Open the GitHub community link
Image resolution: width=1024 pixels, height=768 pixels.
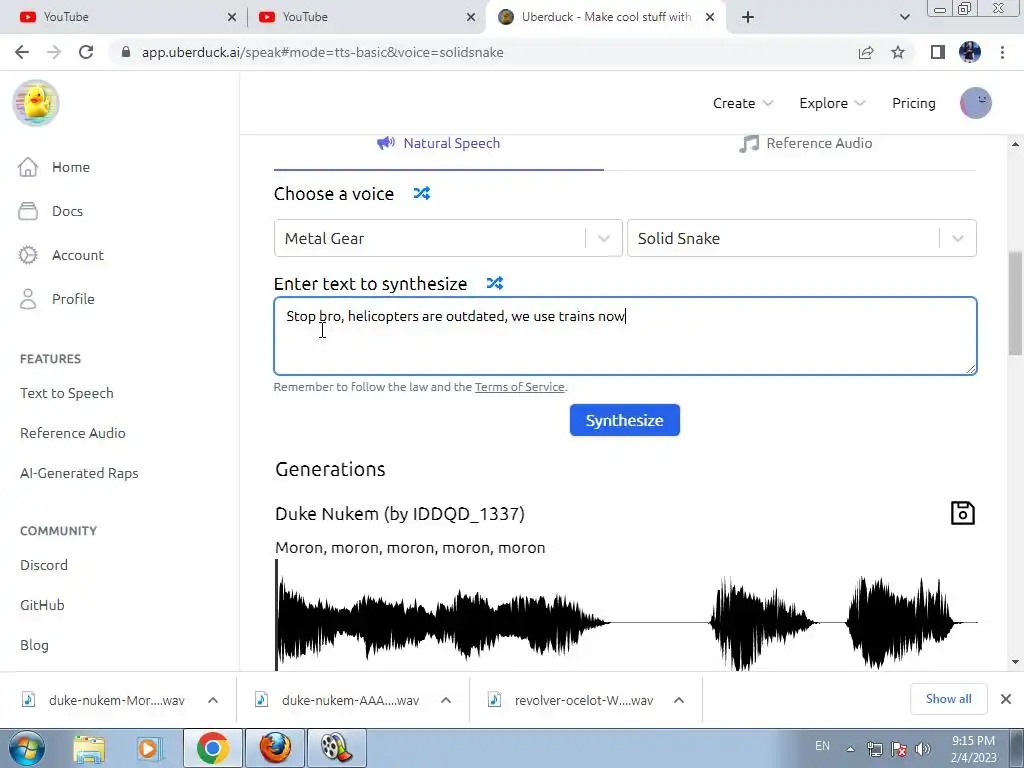(x=42, y=605)
